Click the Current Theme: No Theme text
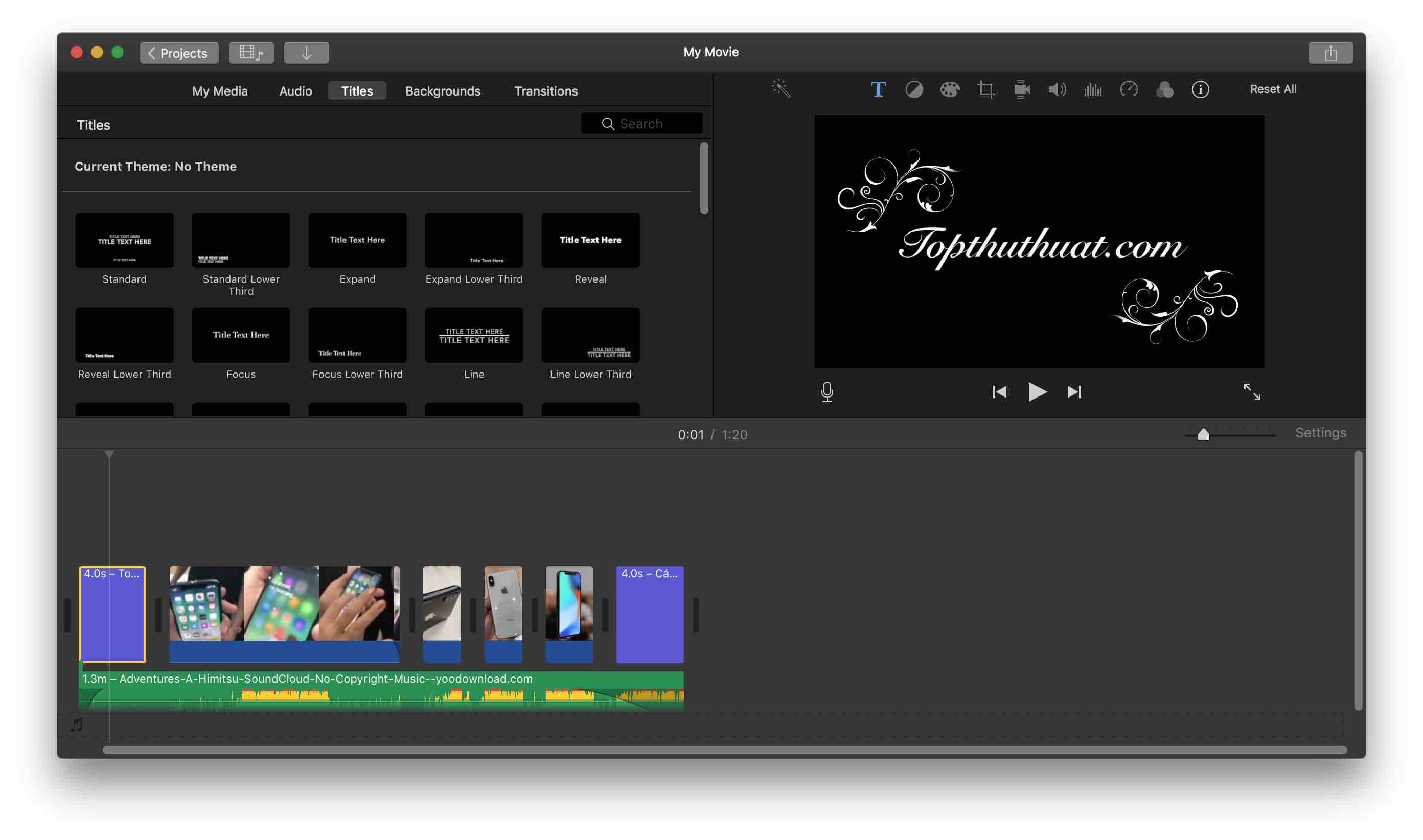Screen dimensions: 1423x840 pos(156,167)
